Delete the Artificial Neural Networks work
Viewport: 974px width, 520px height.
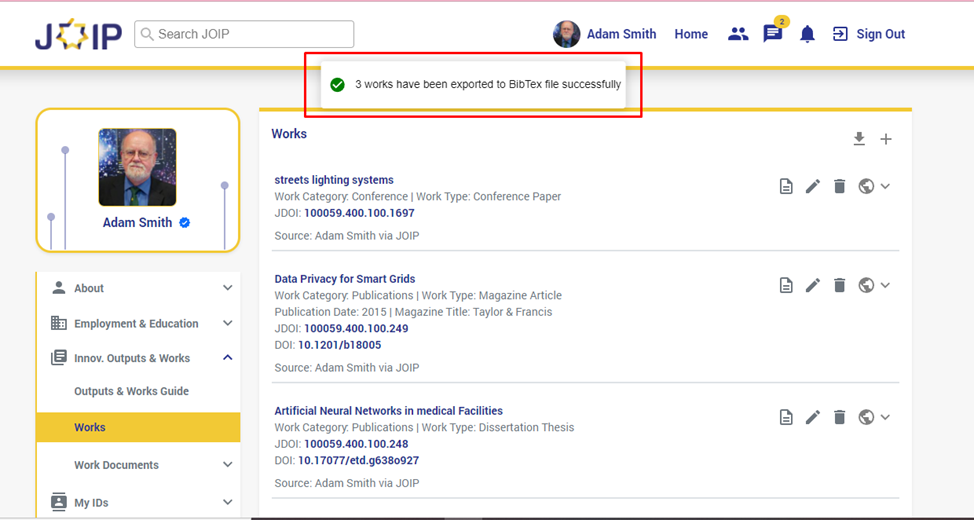840,417
